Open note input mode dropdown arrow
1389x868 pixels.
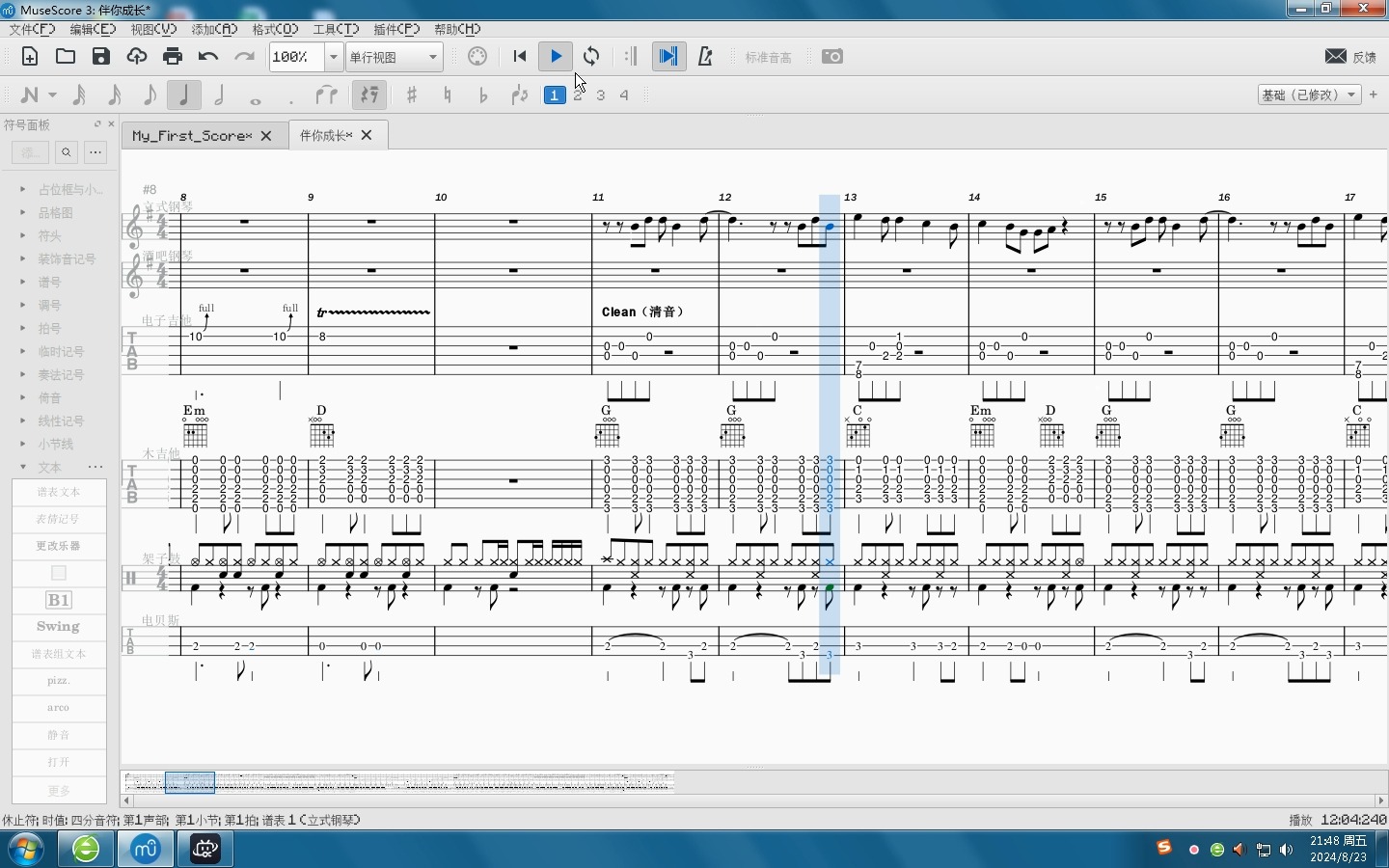tap(52, 95)
